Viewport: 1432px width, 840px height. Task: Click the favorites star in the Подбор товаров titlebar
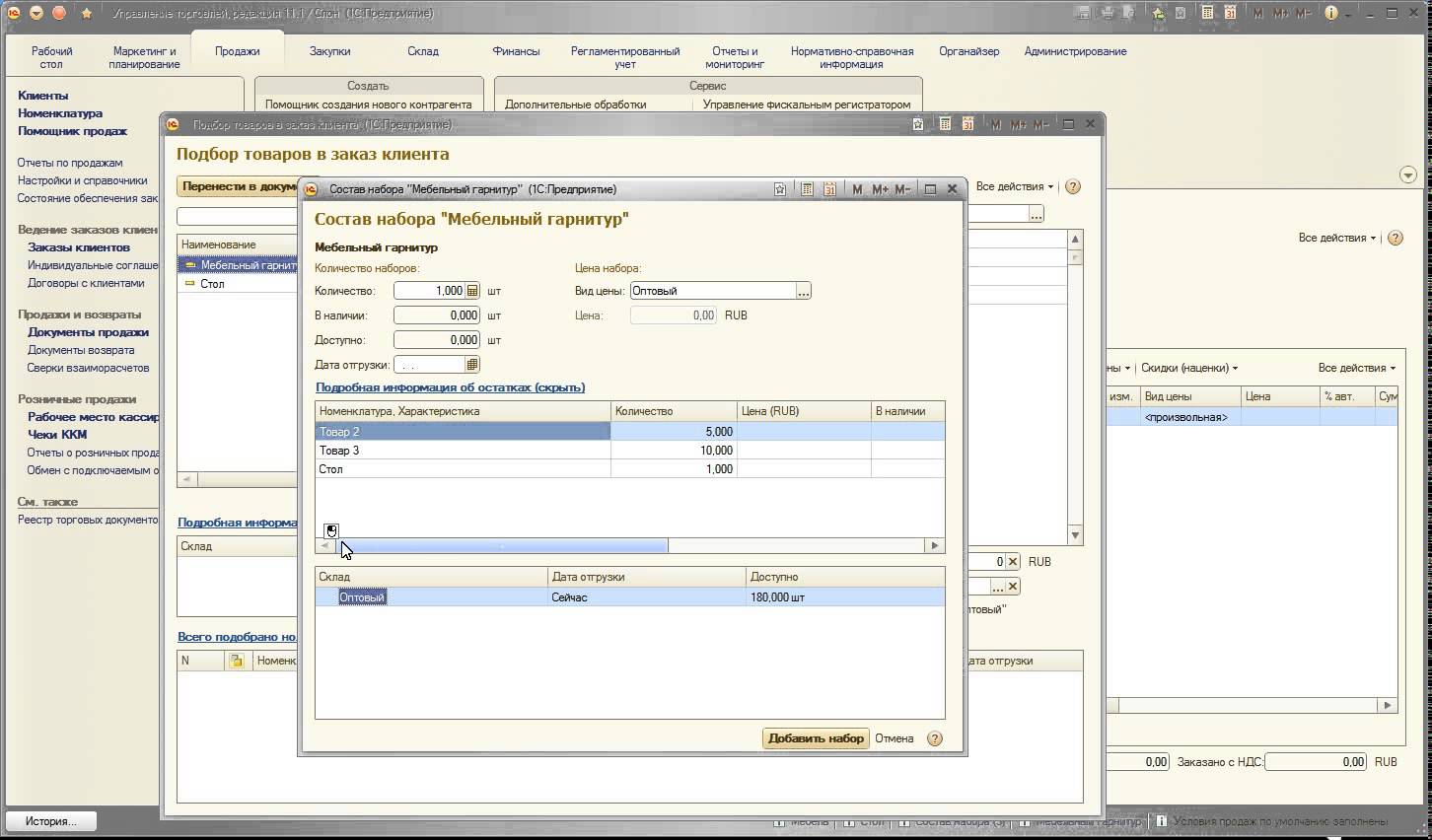coord(918,124)
